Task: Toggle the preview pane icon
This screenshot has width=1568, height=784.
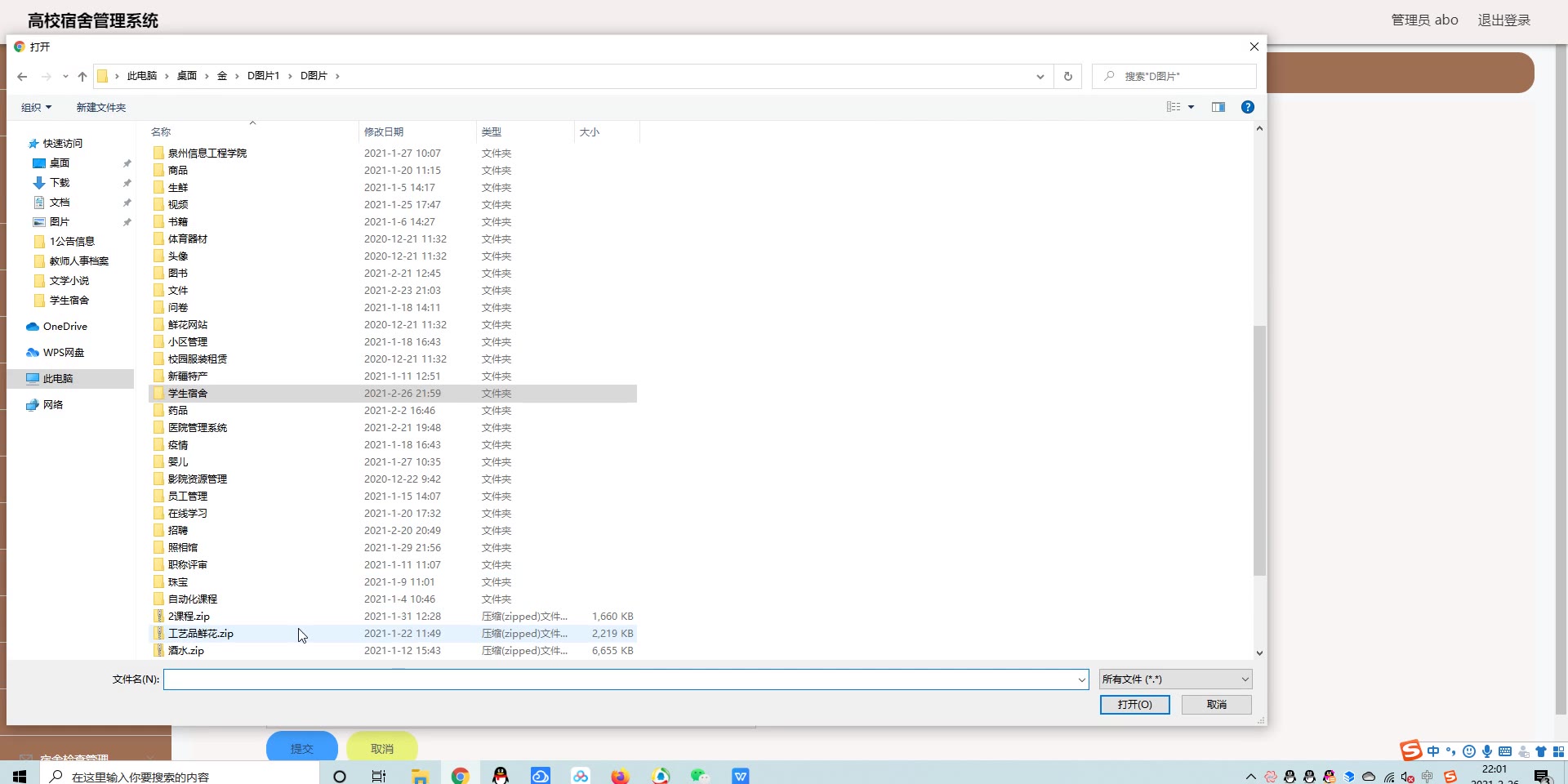Action: (1218, 107)
